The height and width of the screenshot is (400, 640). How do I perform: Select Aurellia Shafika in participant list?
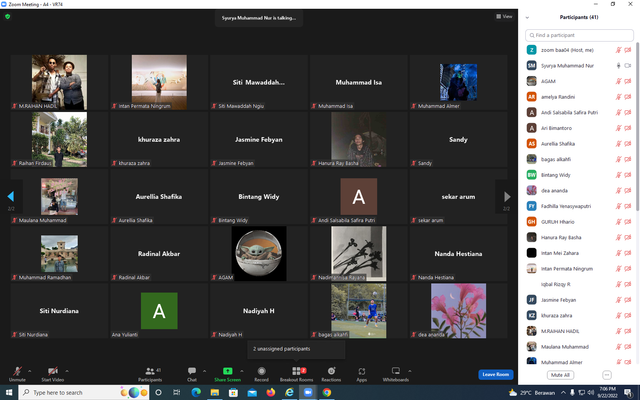pyautogui.click(x=579, y=144)
